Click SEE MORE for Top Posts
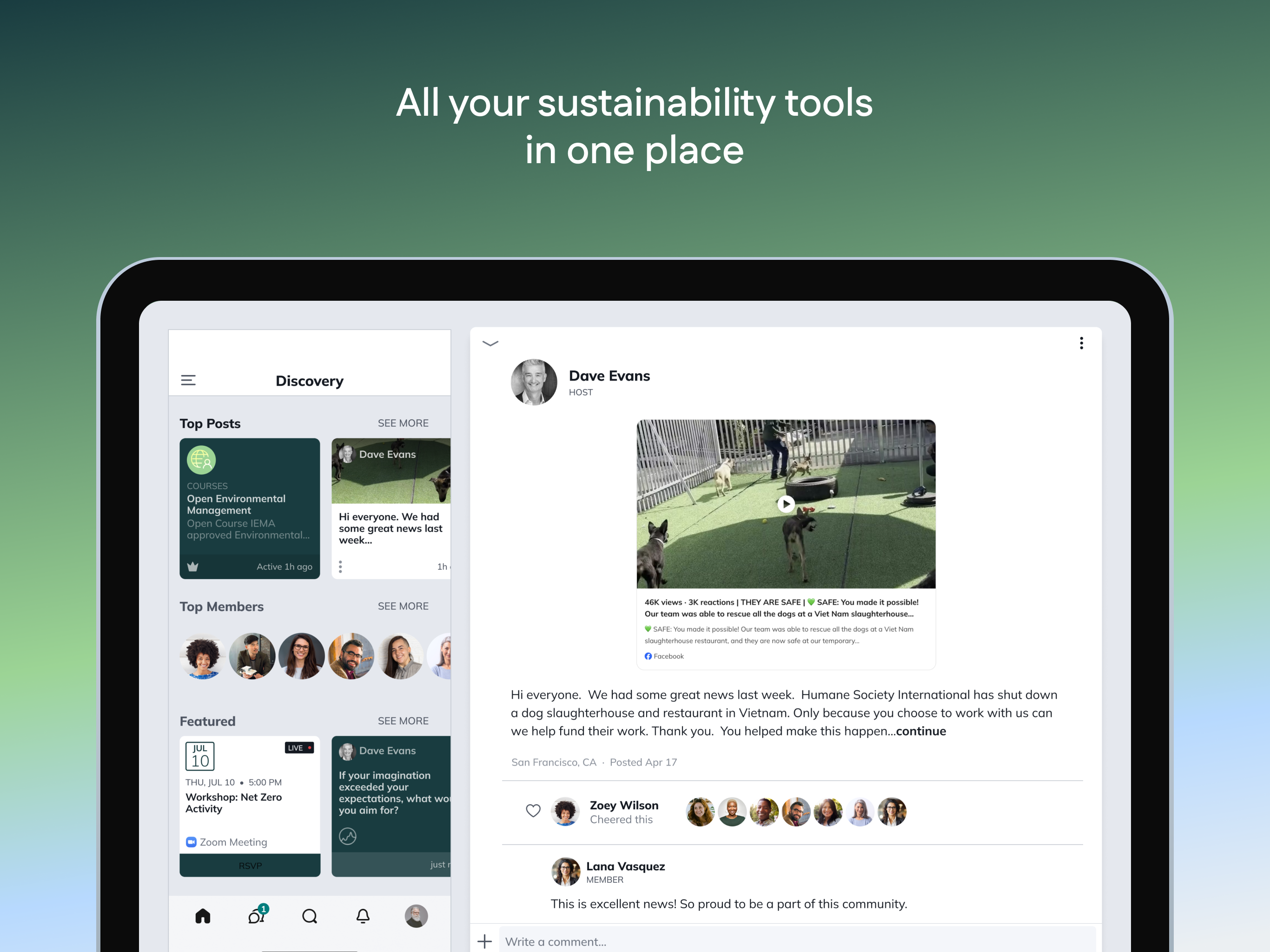This screenshot has width=1270, height=952. tap(403, 423)
